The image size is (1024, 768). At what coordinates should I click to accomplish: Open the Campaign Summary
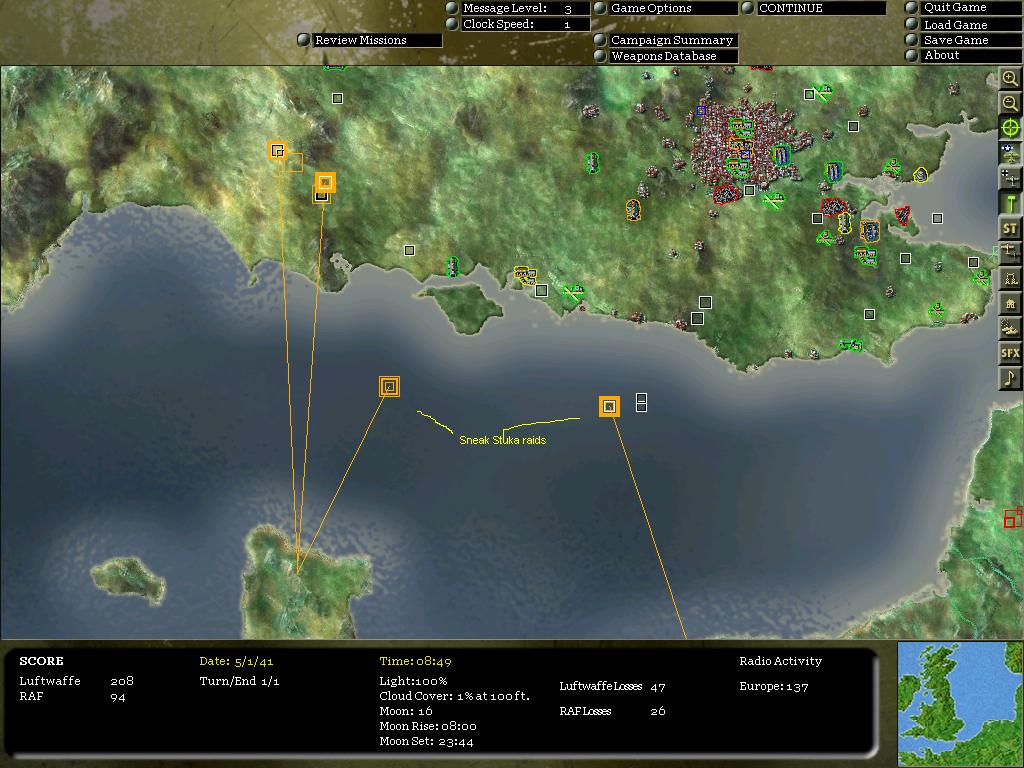click(x=673, y=40)
